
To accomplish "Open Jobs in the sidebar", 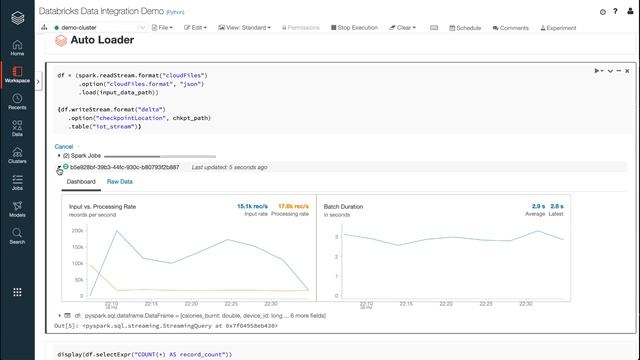I will (17, 182).
